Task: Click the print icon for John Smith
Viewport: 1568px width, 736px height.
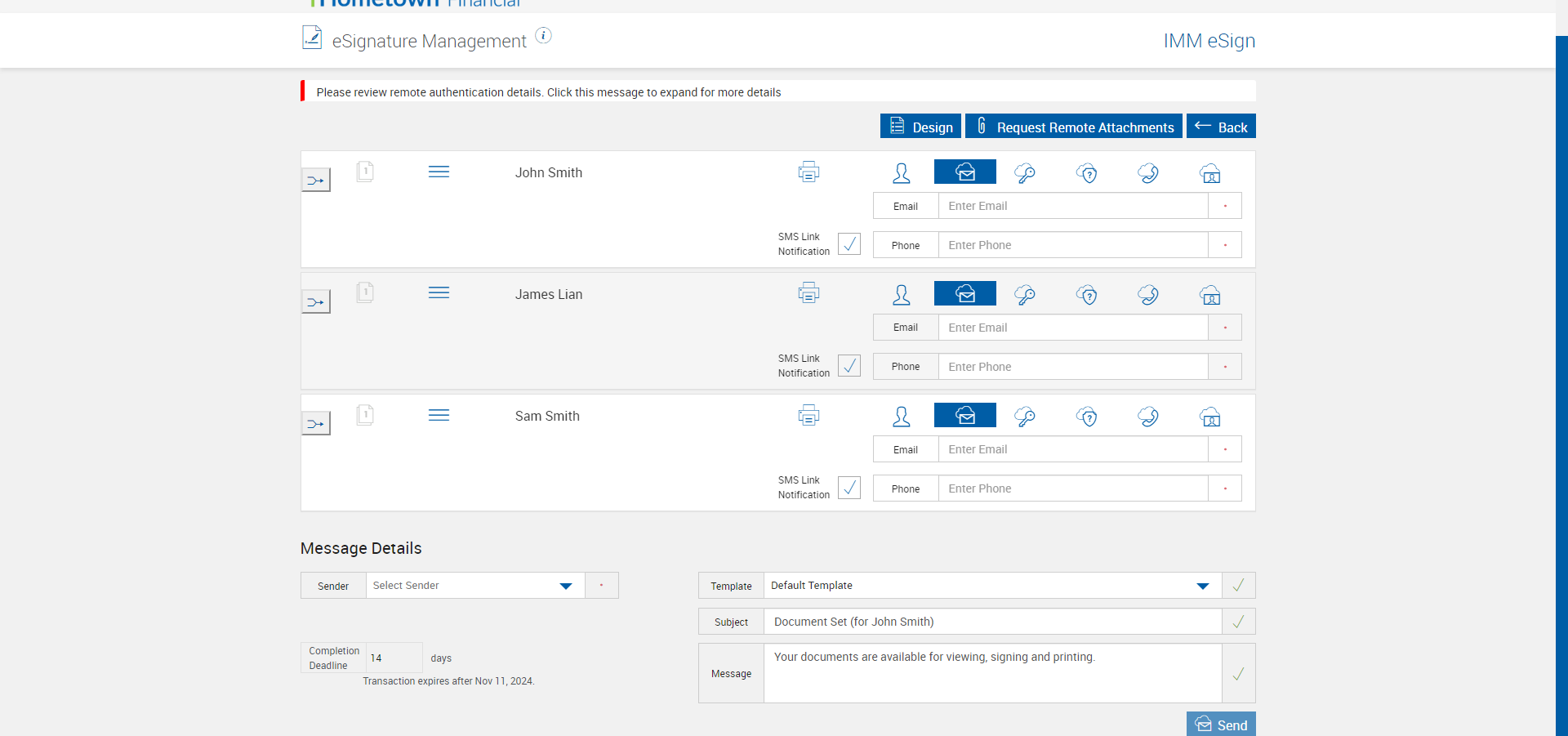Action: (808, 172)
